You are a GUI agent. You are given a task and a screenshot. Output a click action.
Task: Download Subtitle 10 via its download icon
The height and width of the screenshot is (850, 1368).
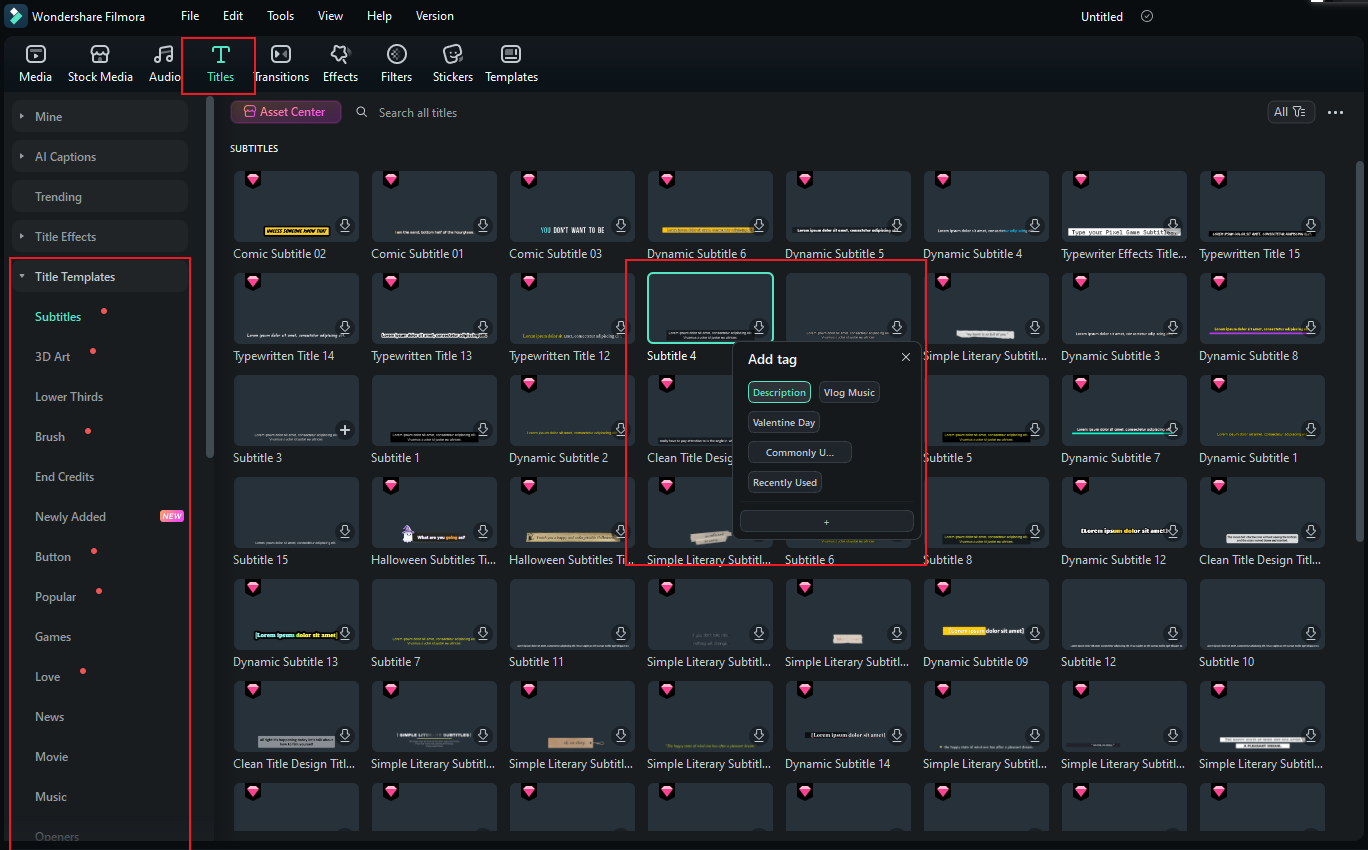tap(1311, 633)
